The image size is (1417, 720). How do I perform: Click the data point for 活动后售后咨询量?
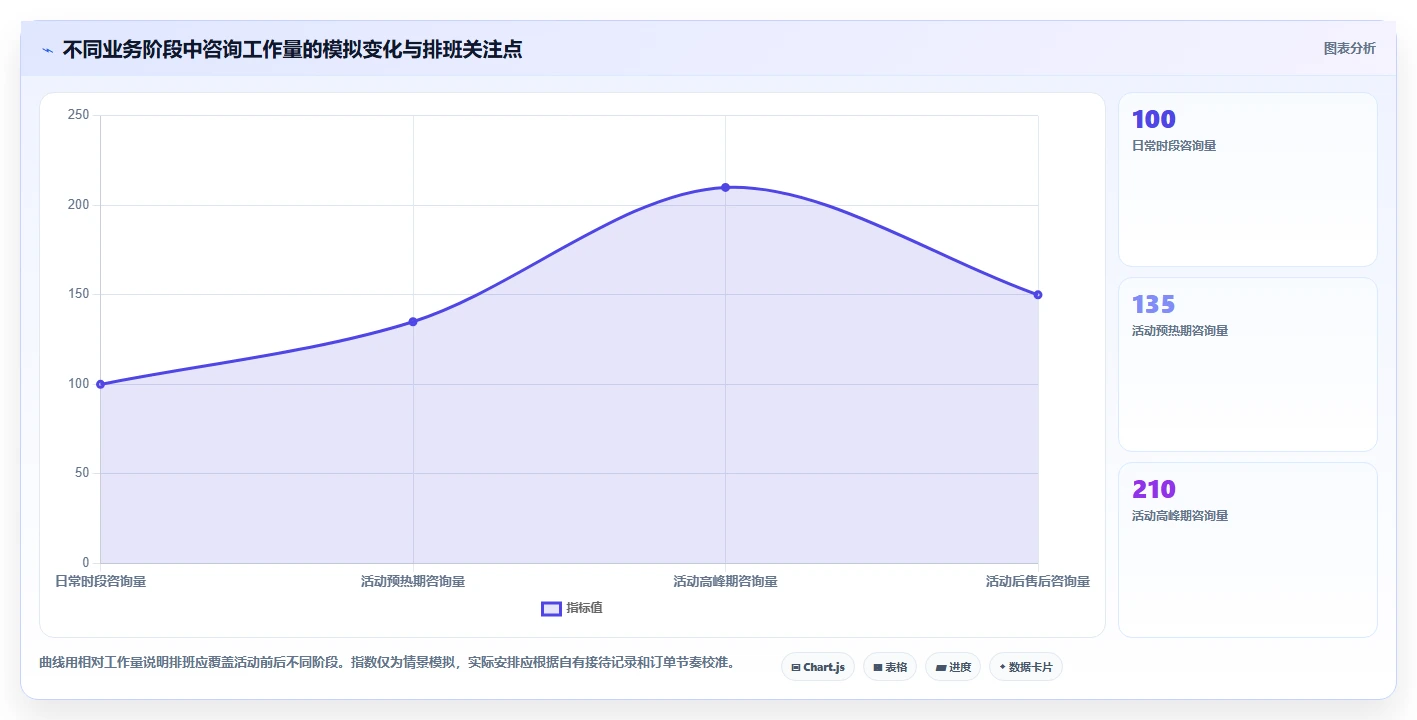pos(1038,295)
